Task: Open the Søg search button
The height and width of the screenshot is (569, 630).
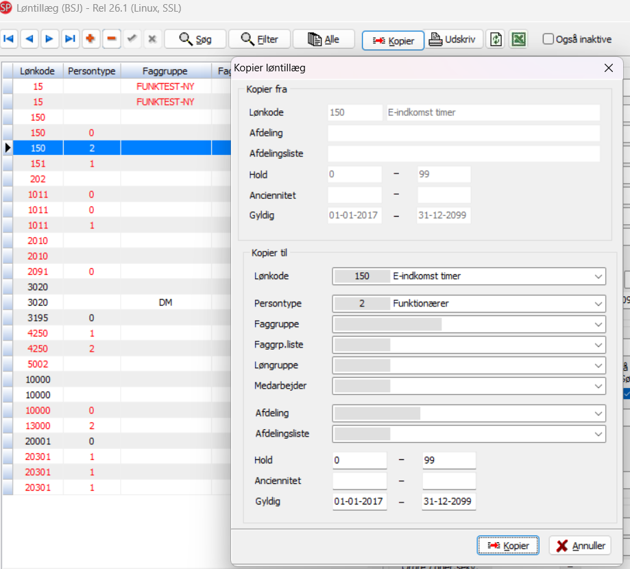Action: (x=195, y=39)
